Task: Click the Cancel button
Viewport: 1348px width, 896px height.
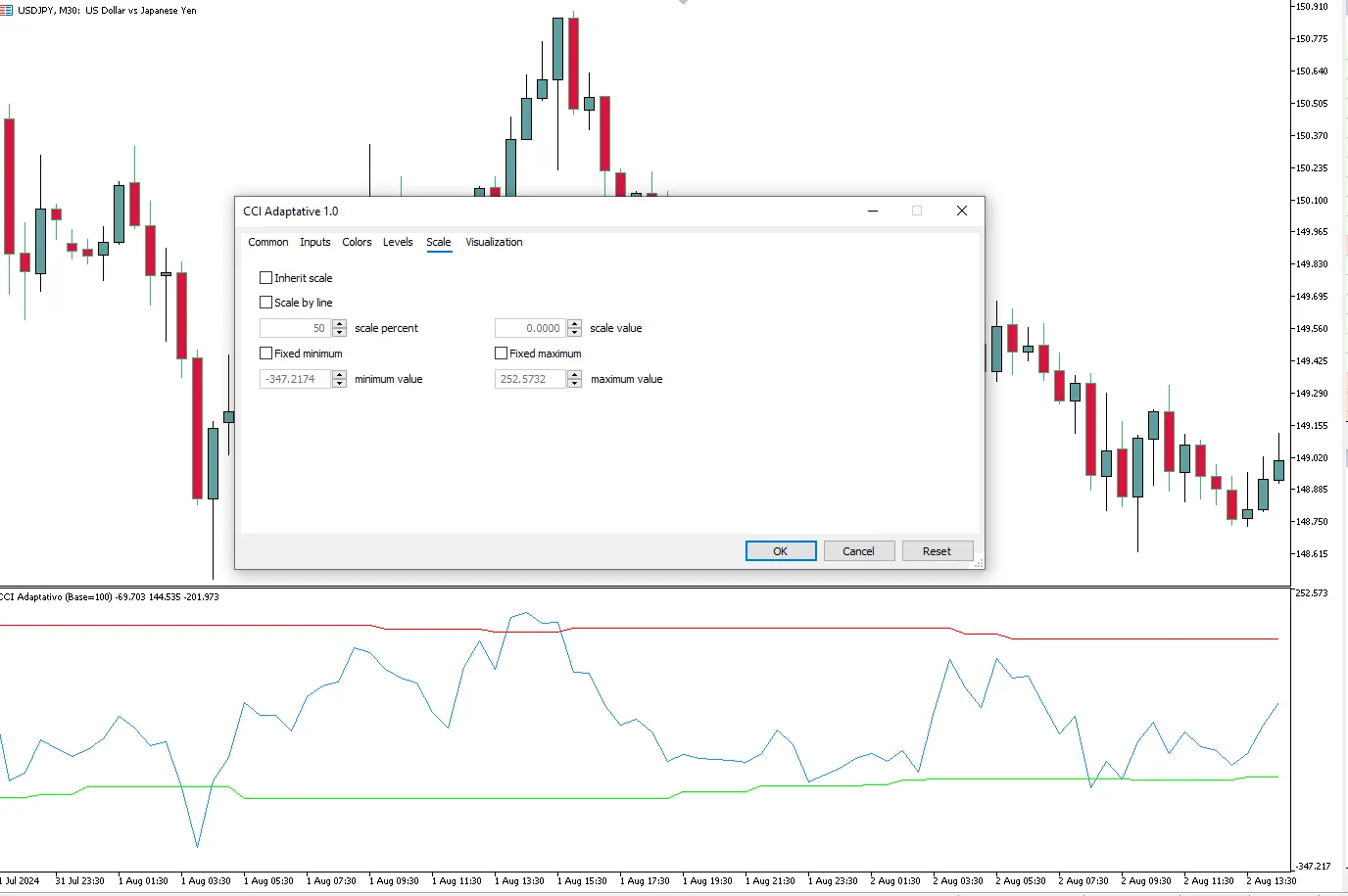Action: pos(858,551)
